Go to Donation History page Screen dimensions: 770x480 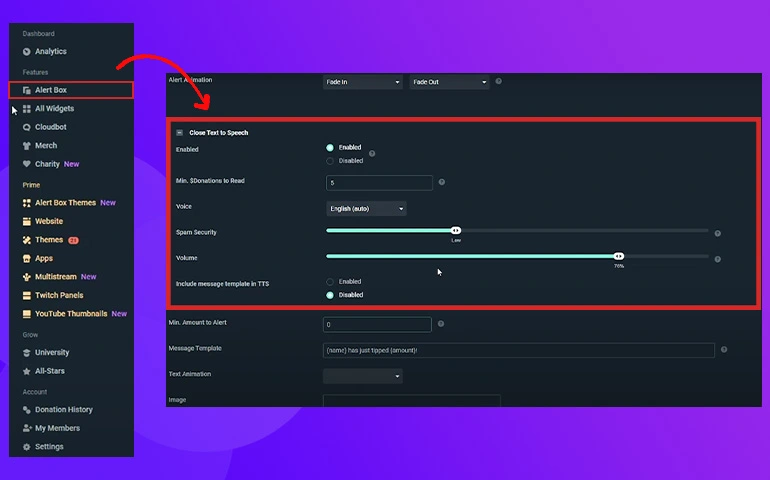click(63, 410)
